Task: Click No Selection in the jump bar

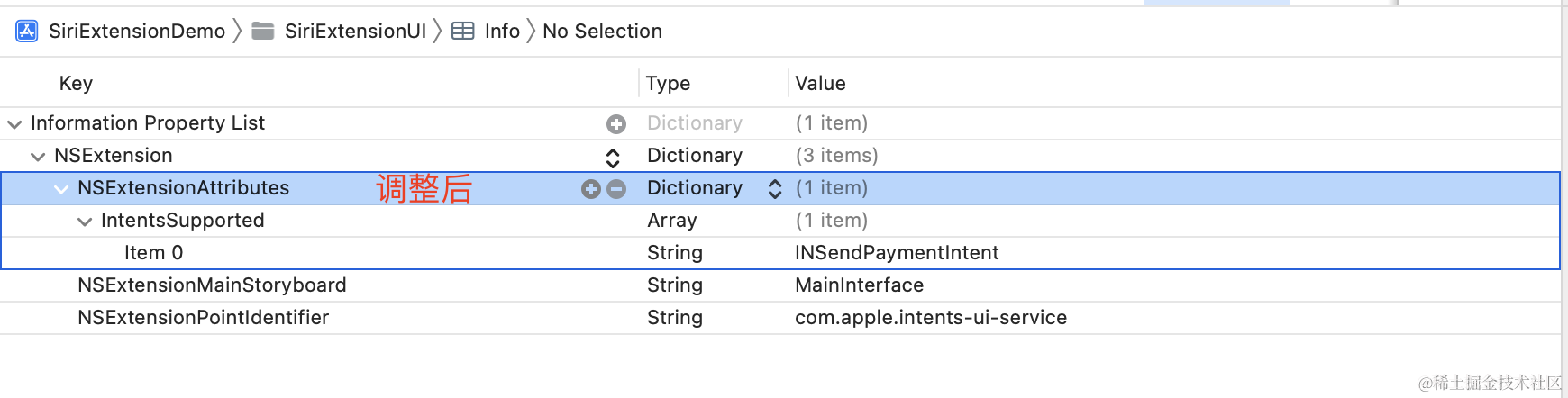Action: 602,32
